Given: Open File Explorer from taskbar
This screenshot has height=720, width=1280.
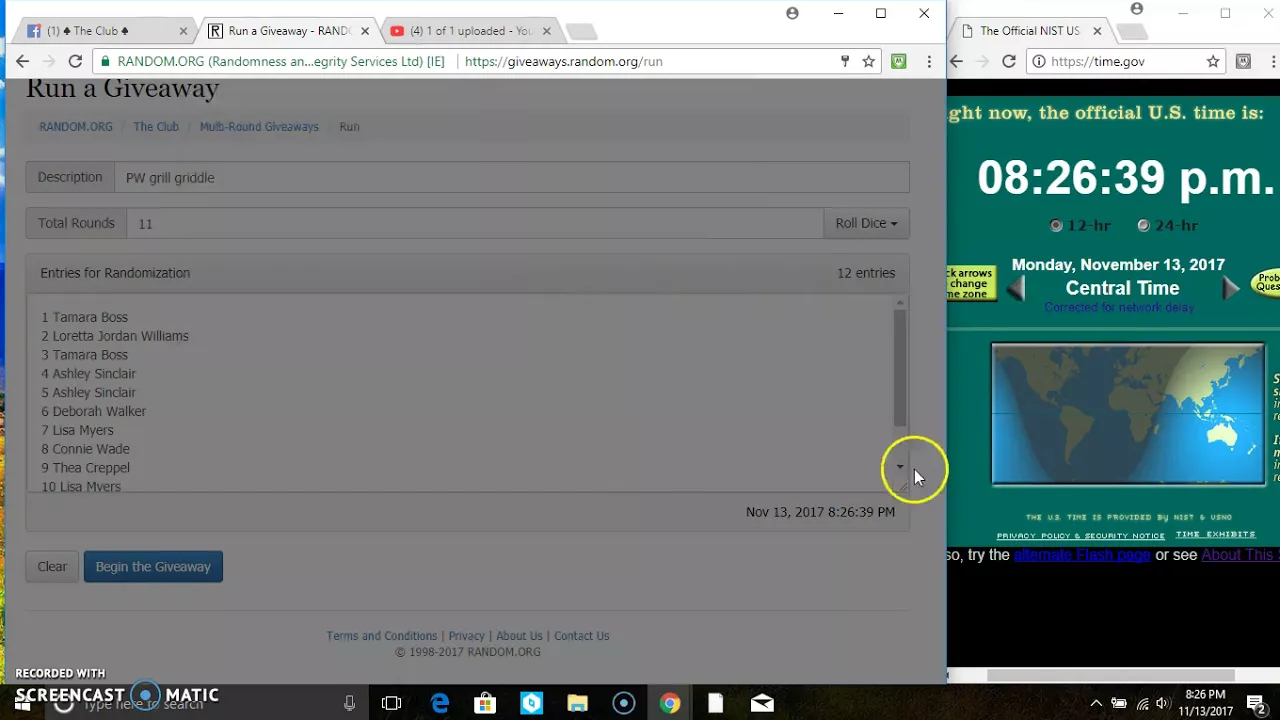Looking at the screenshot, I should pos(577,703).
